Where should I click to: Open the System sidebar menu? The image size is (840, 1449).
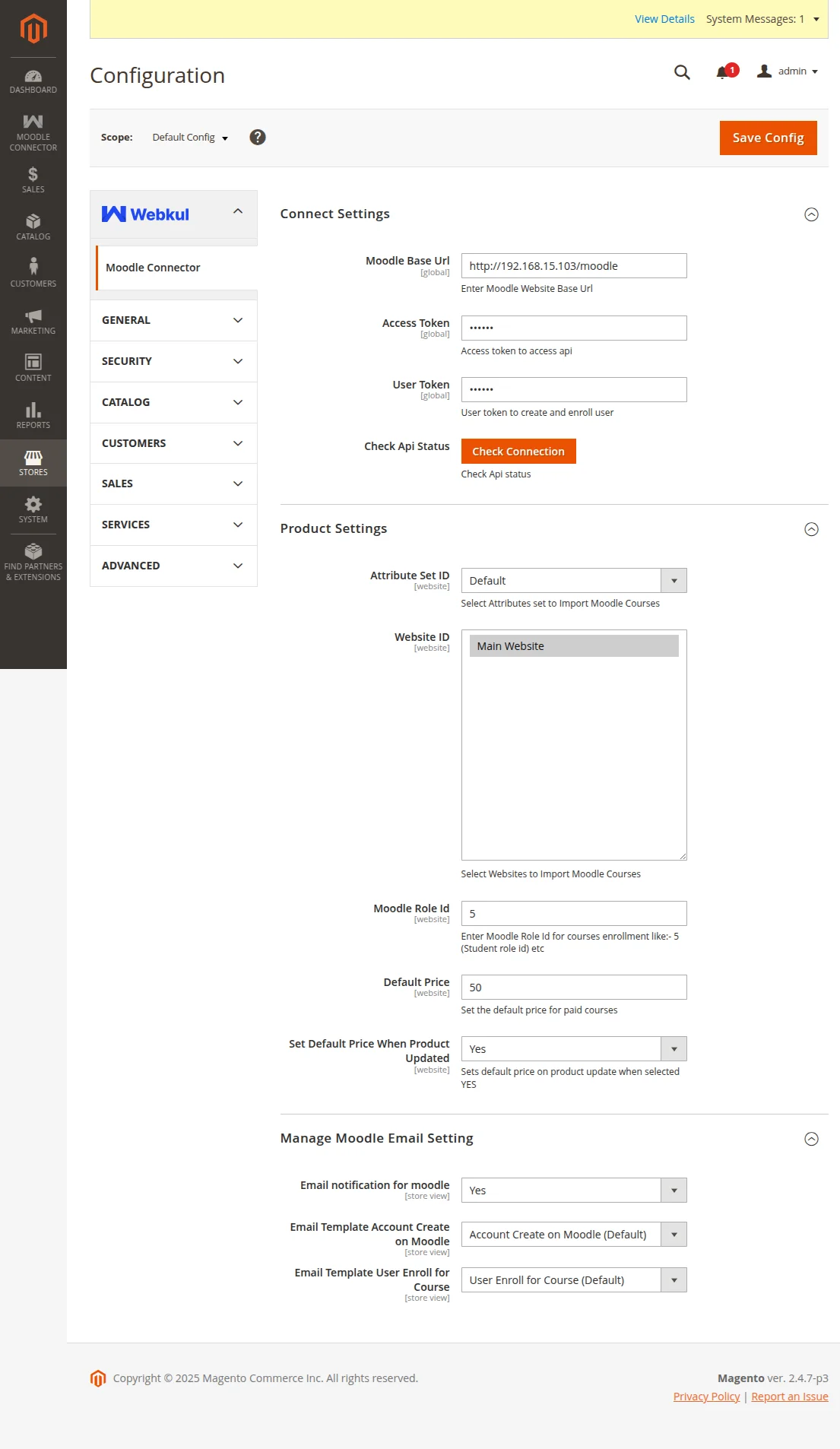point(33,510)
